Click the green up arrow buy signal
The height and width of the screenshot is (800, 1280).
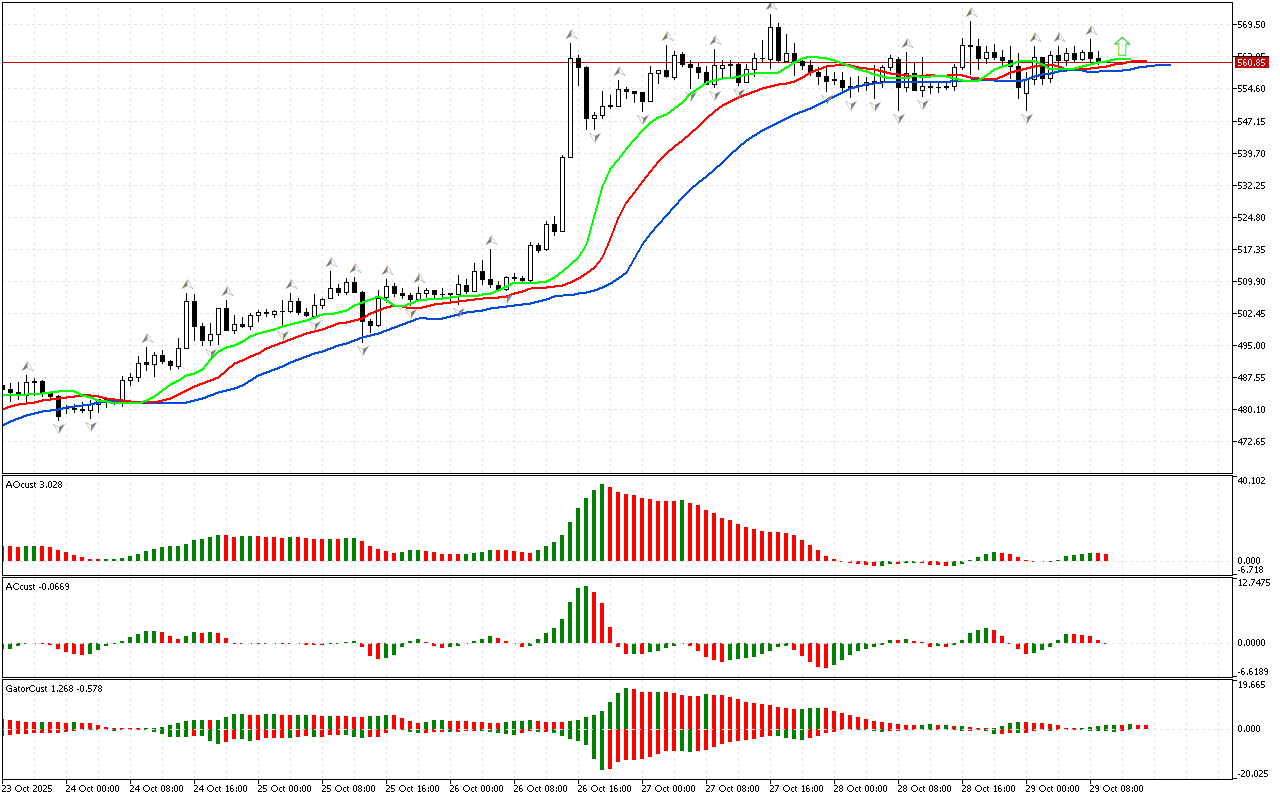coord(1122,46)
